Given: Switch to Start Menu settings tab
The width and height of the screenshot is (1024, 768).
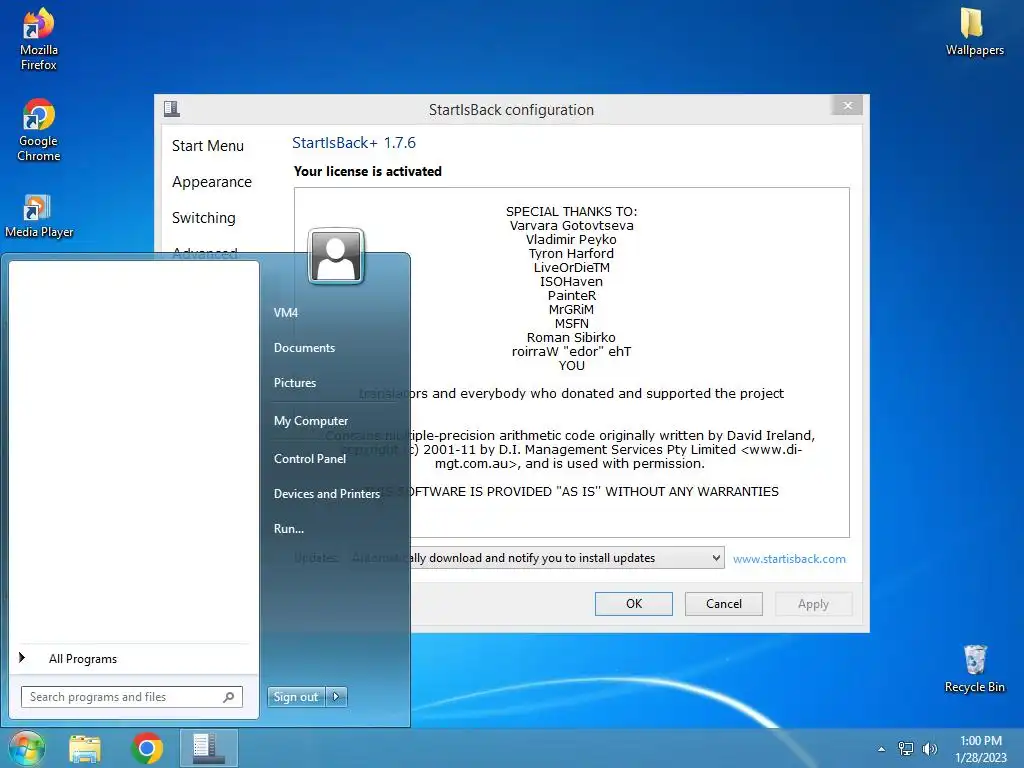Looking at the screenshot, I should click(x=208, y=146).
